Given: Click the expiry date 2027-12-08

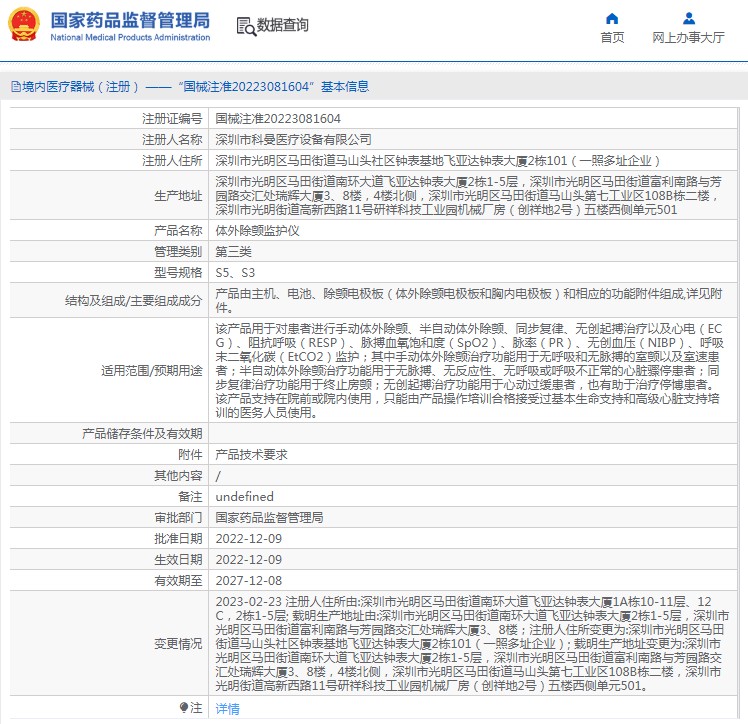Looking at the screenshot, I should pyautogui.click(x=249, y=580).
